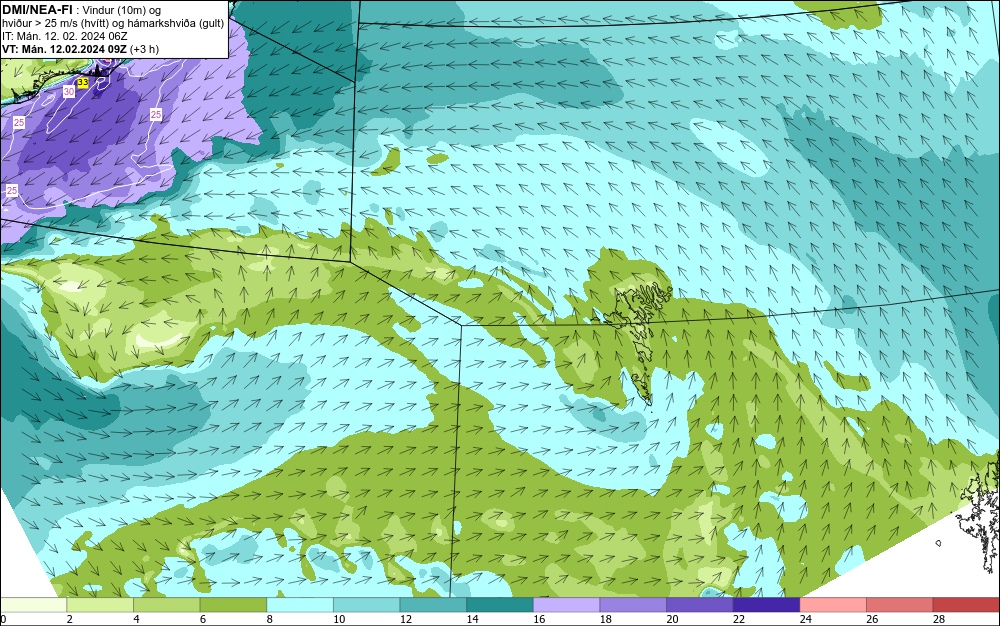Select the 18–20 m/s purple legend swatch

click(x=633, y=605)
